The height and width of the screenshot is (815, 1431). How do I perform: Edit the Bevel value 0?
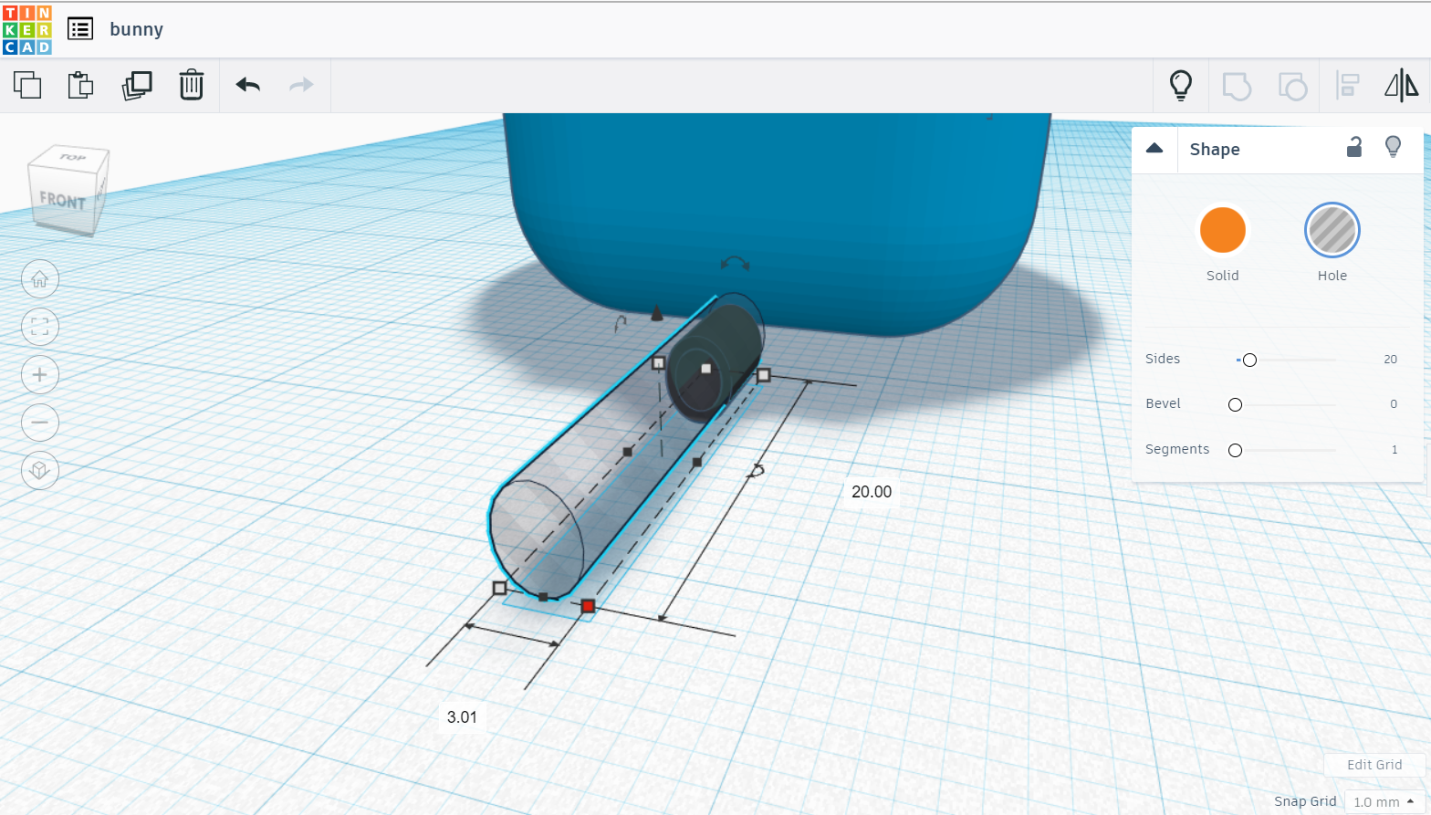[x=1393, y=405]
